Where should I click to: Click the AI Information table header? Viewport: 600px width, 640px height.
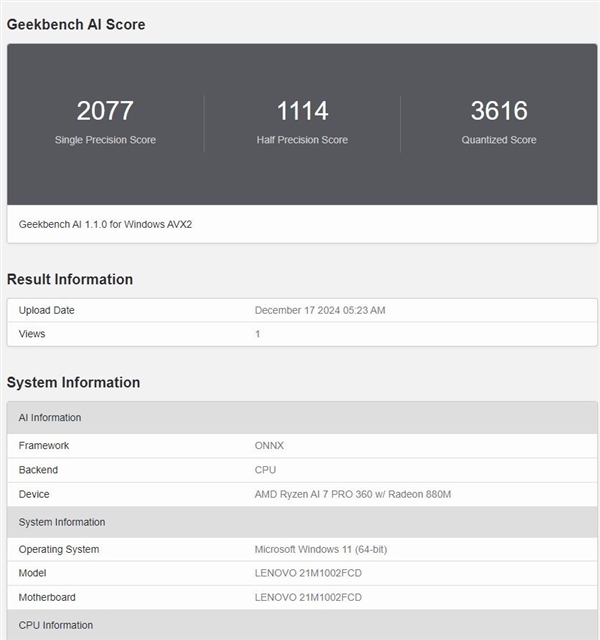pos(50,418)
